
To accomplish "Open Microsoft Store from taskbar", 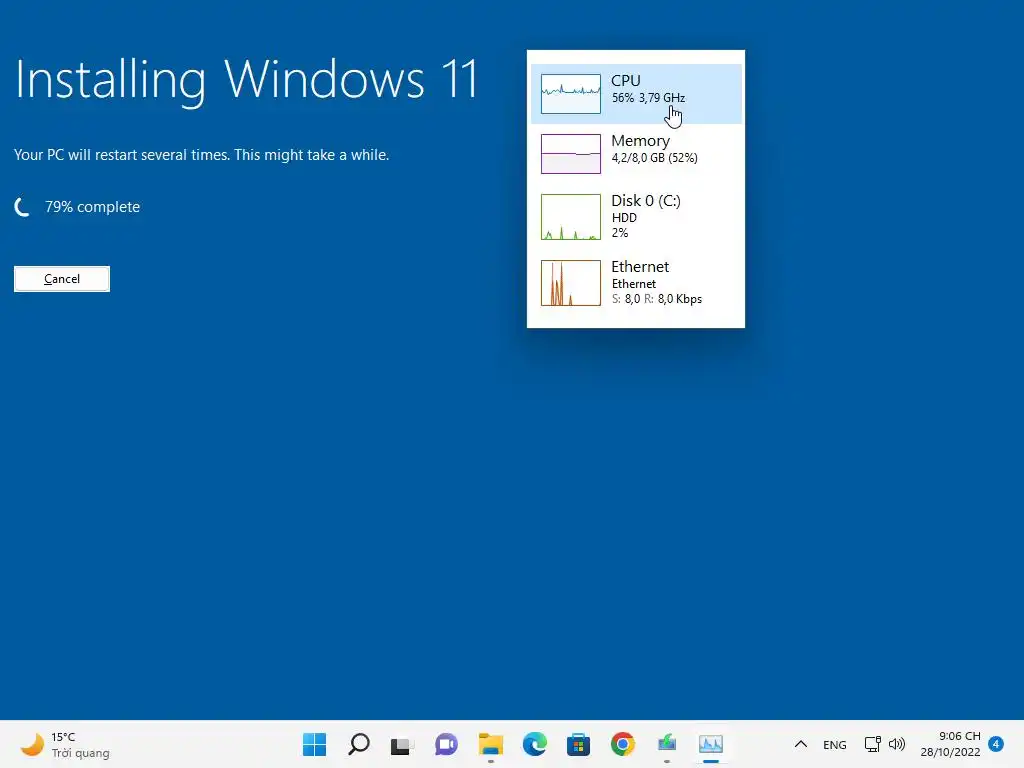I will [x=579, y=744].
